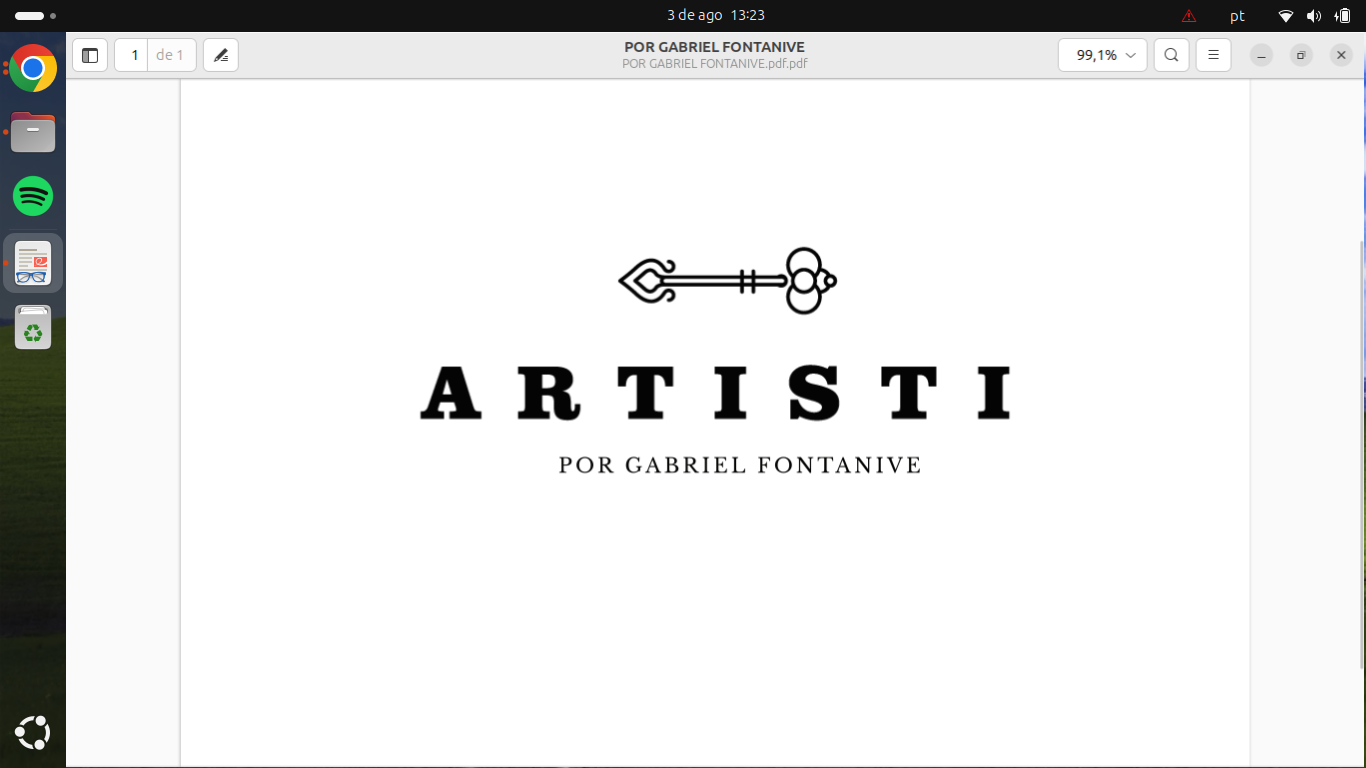Open the pt keyboard layout selector
This screenshot has width=1366, height=768.
click(1237, 16)
